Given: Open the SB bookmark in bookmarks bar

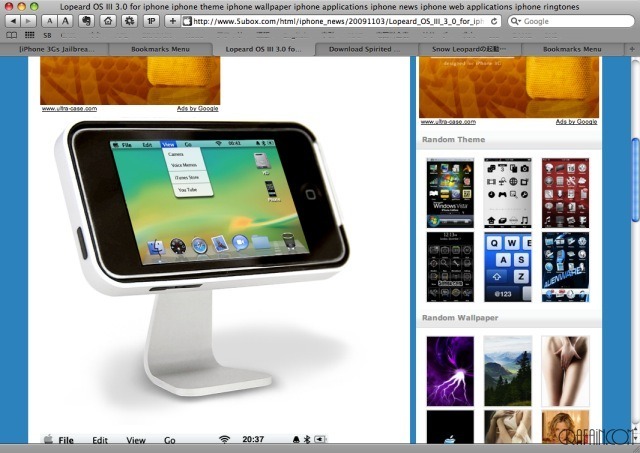Looking at the screenshot, I should 47,36.
